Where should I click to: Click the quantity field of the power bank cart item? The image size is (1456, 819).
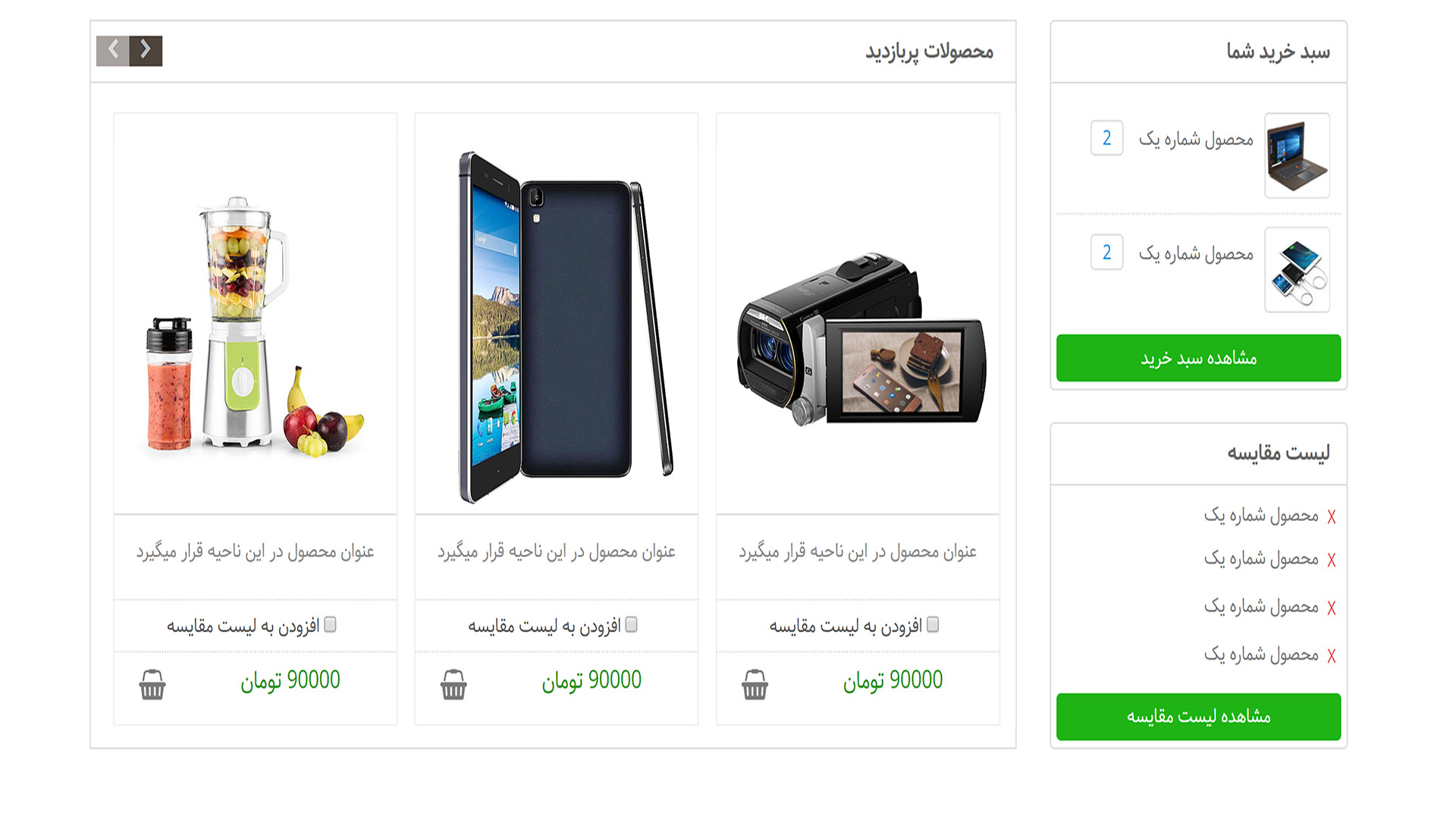pos(1106,253)
